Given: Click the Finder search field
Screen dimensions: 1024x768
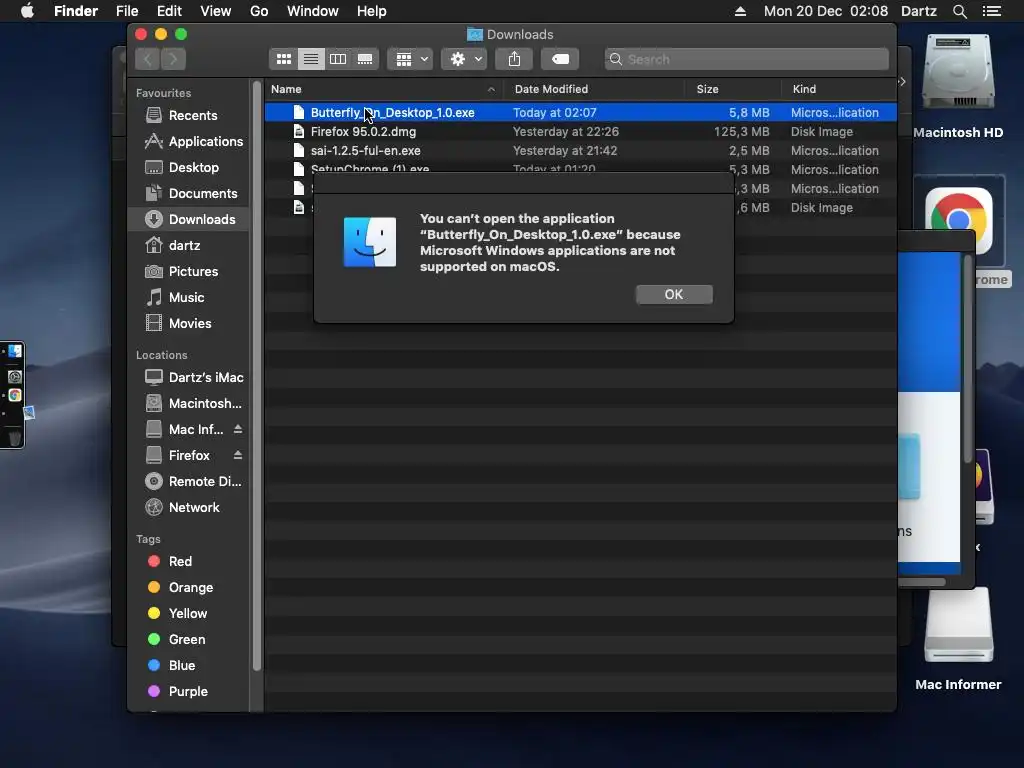Looking at the screenshot, I should [746, 59].
